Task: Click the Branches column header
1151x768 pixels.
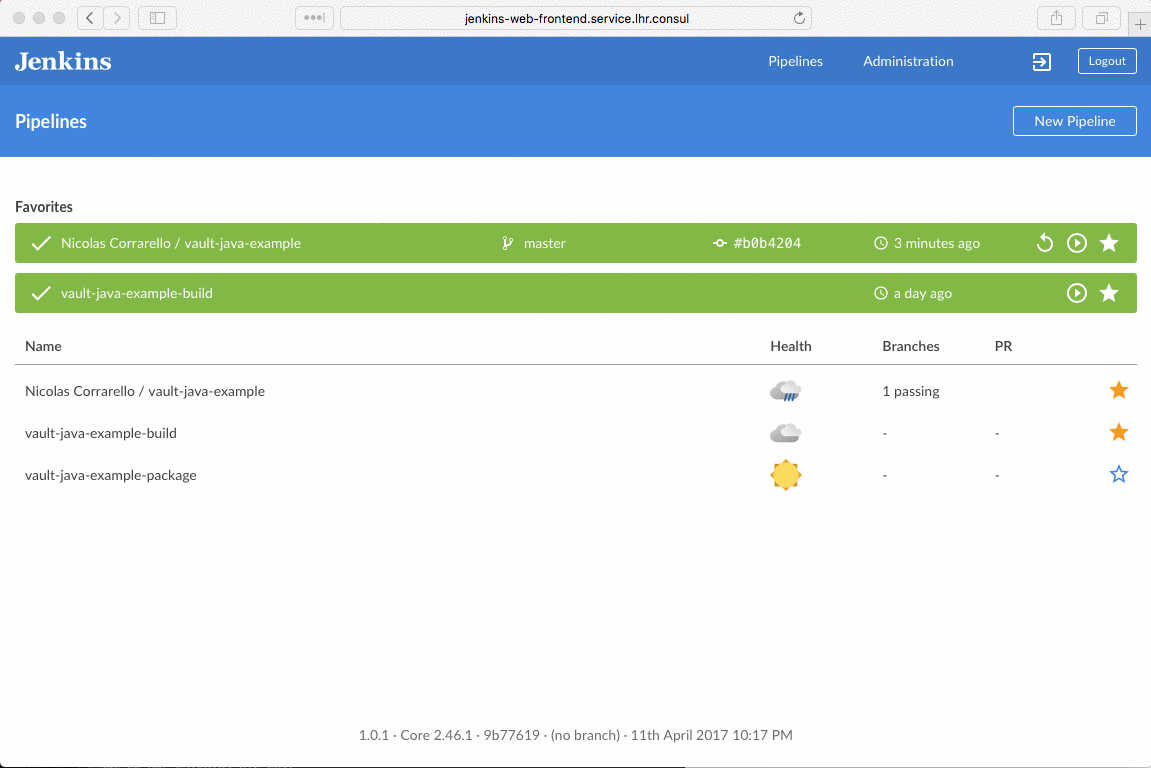Action: (x=911, y=346)
